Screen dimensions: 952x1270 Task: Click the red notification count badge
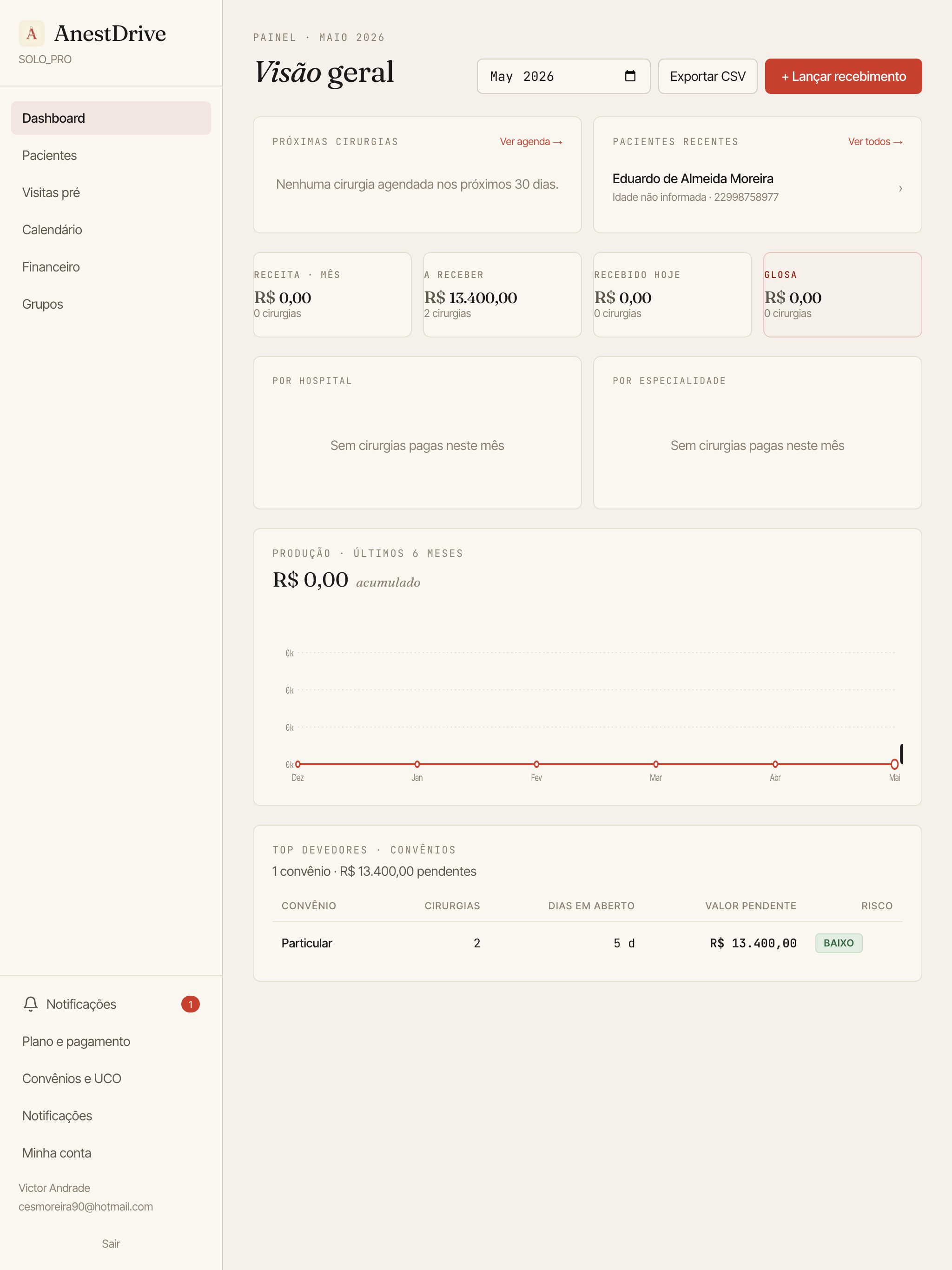(190, 1004)
